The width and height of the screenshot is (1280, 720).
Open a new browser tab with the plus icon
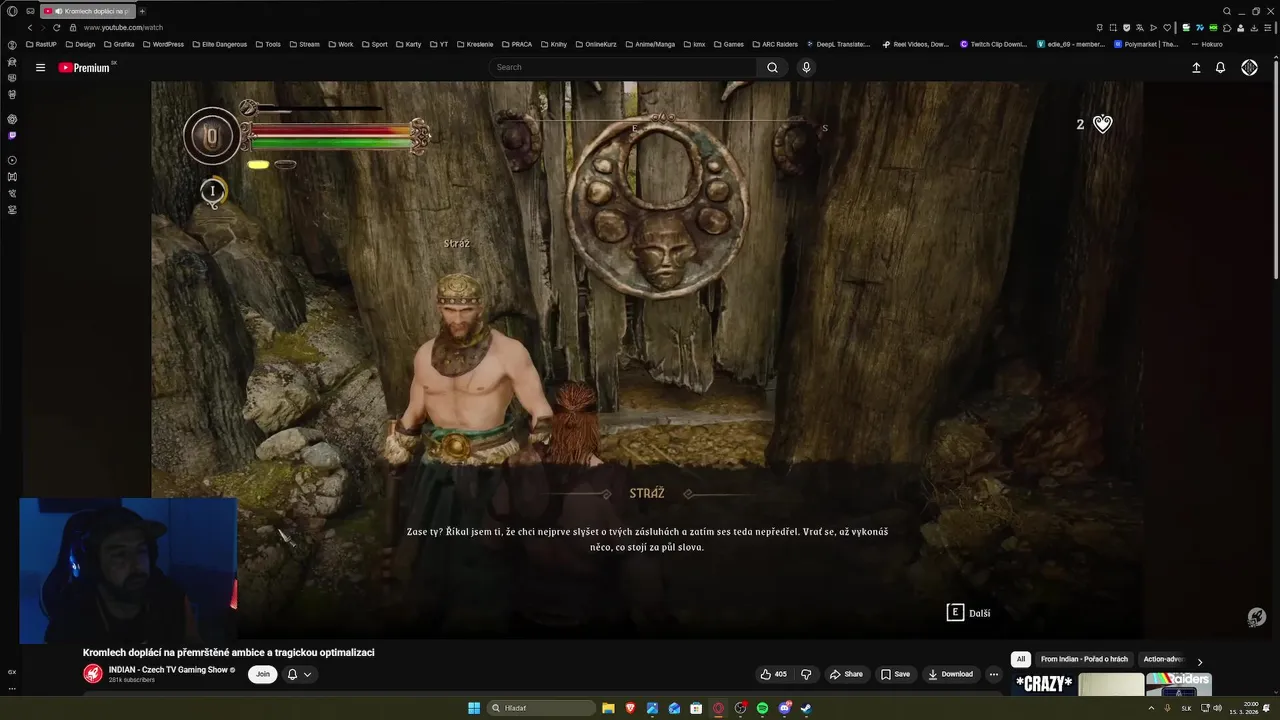coord(142,11)
